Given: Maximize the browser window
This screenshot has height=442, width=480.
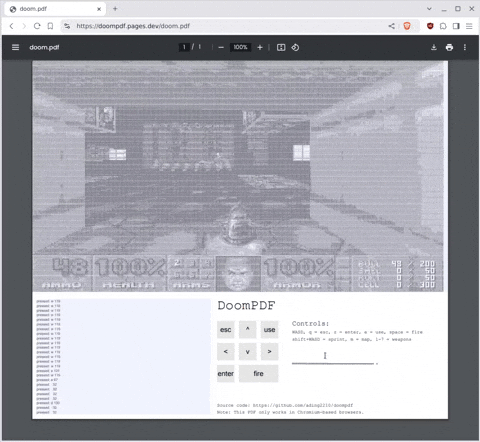Looking at the screenshot, I should 458,9.
